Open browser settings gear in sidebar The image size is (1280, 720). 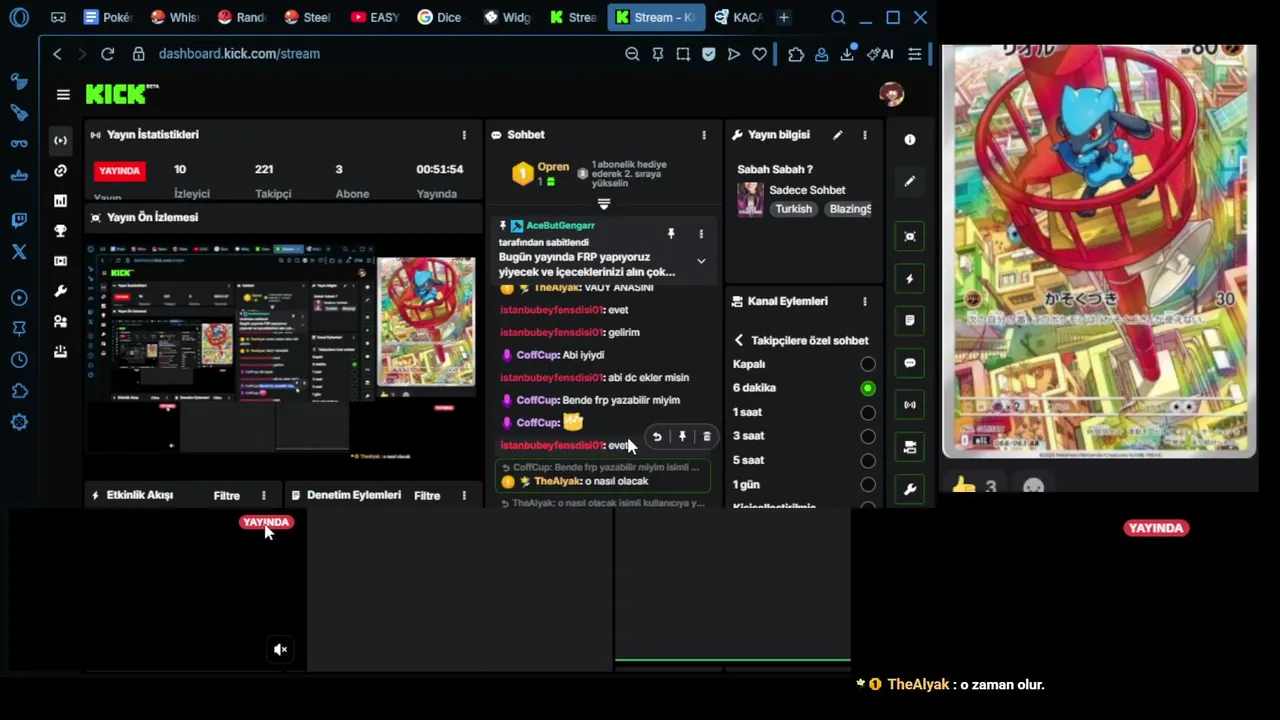[19, 422]
